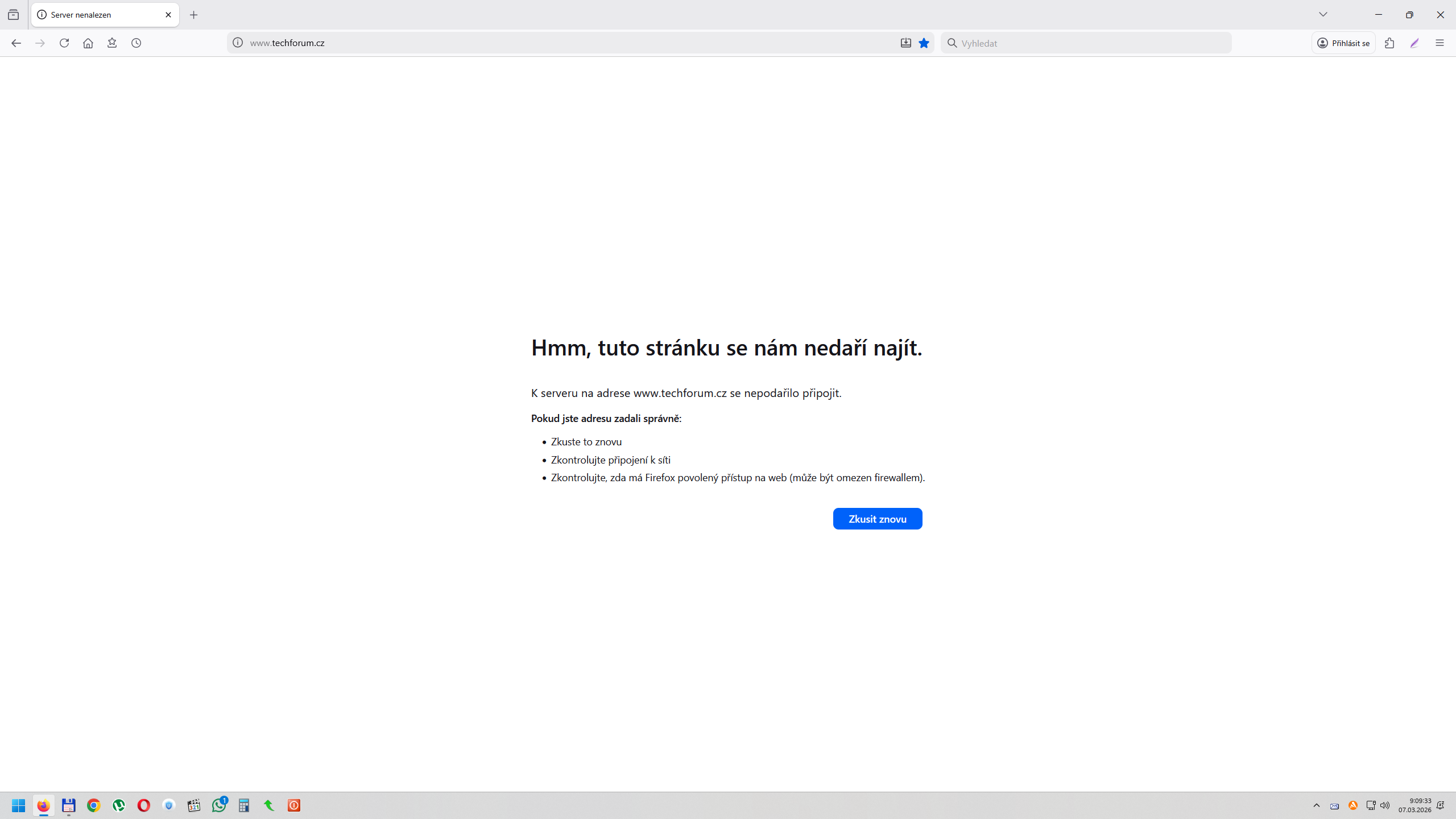This screenshot has width=1456, height=819.
Task: Toggle system volume speaker icon
Action: pyautogui.click(x=1385, y=805)
